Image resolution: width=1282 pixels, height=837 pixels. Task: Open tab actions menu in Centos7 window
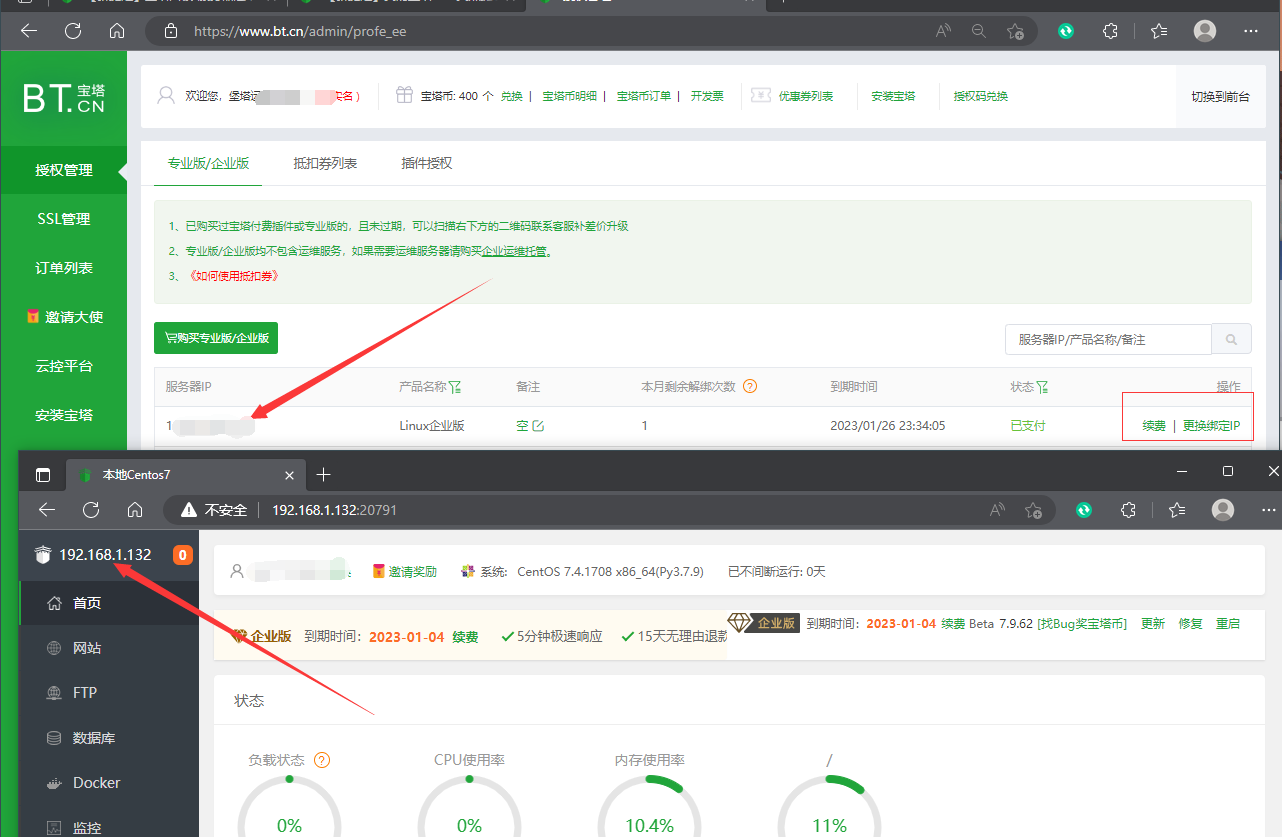point(43,475)
